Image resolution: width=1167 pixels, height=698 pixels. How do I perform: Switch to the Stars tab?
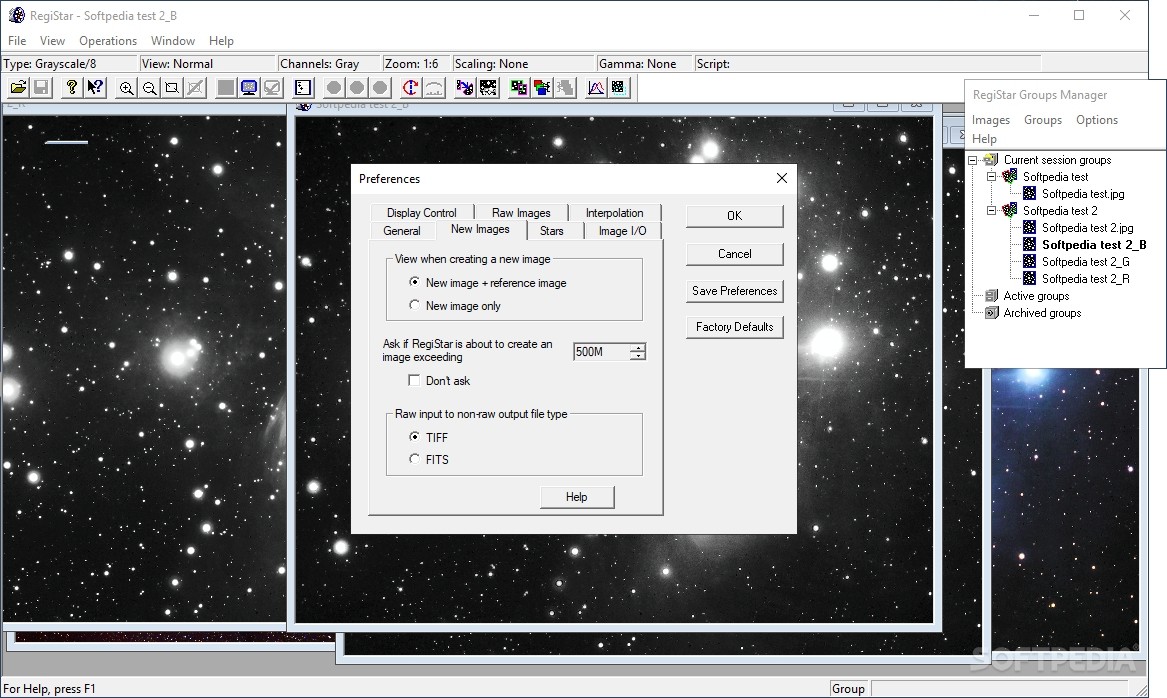point(551,231)
